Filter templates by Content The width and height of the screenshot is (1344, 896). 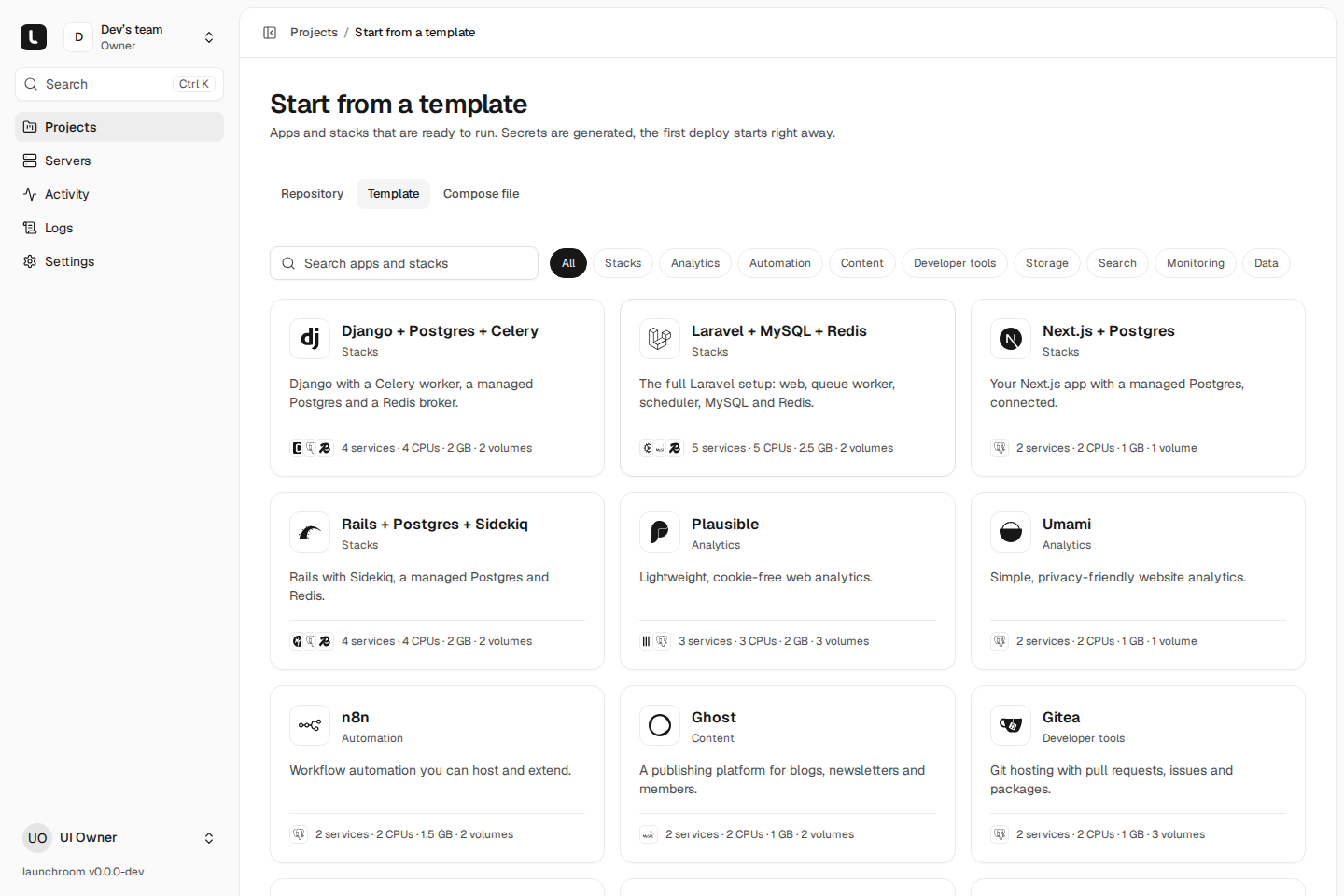862,263
